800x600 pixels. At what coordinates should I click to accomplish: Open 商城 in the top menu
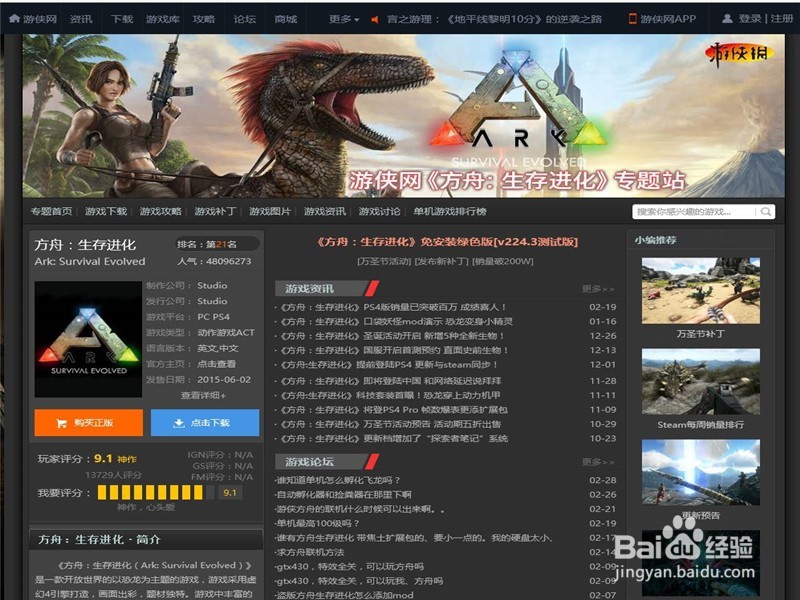coord(286,19)
